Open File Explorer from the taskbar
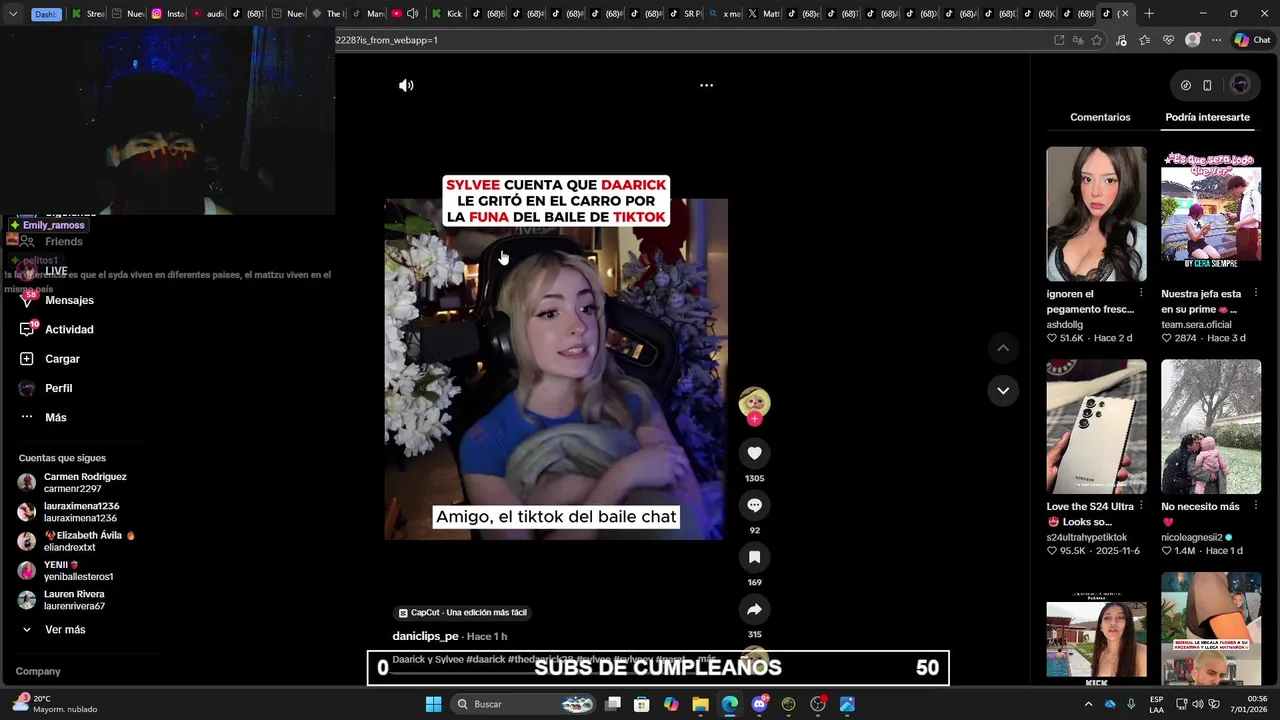Image resolution: width=1280 pixels, height=720 pixels. [700, 704]
